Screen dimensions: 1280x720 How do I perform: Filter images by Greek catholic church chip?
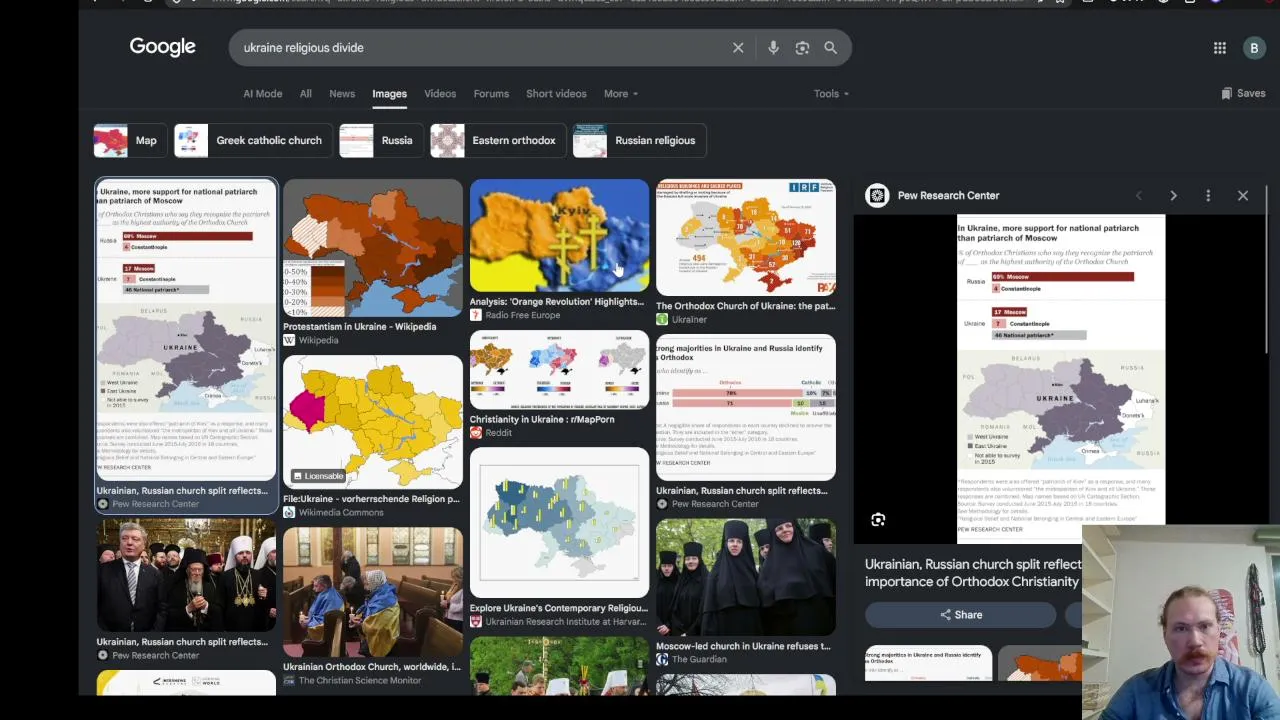point(253,141)
